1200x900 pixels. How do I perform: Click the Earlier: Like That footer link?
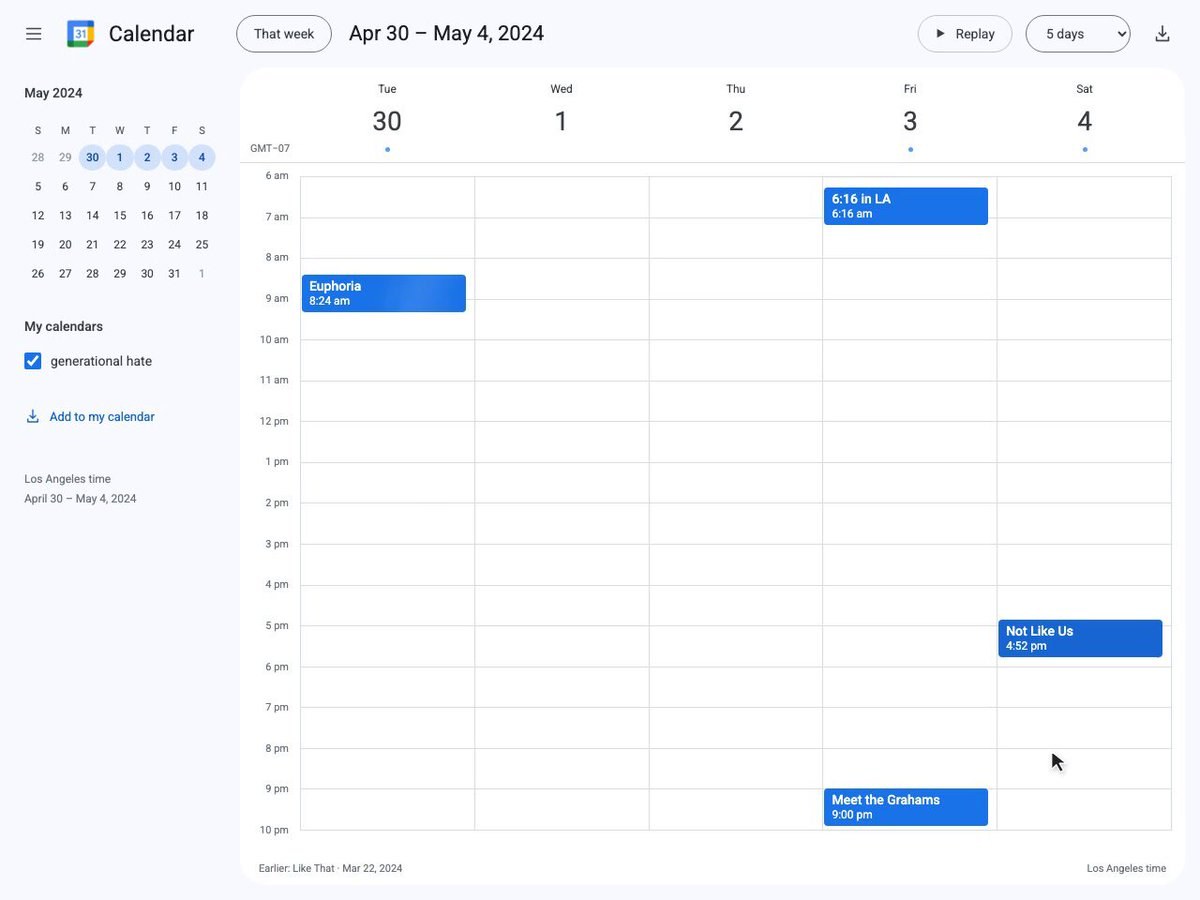(x=330, y=868)
